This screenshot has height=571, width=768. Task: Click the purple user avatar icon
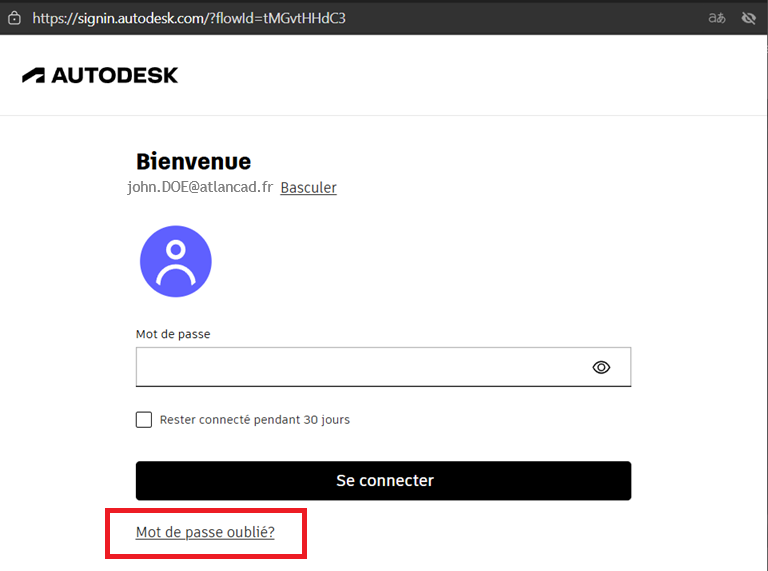pos(175,261)
